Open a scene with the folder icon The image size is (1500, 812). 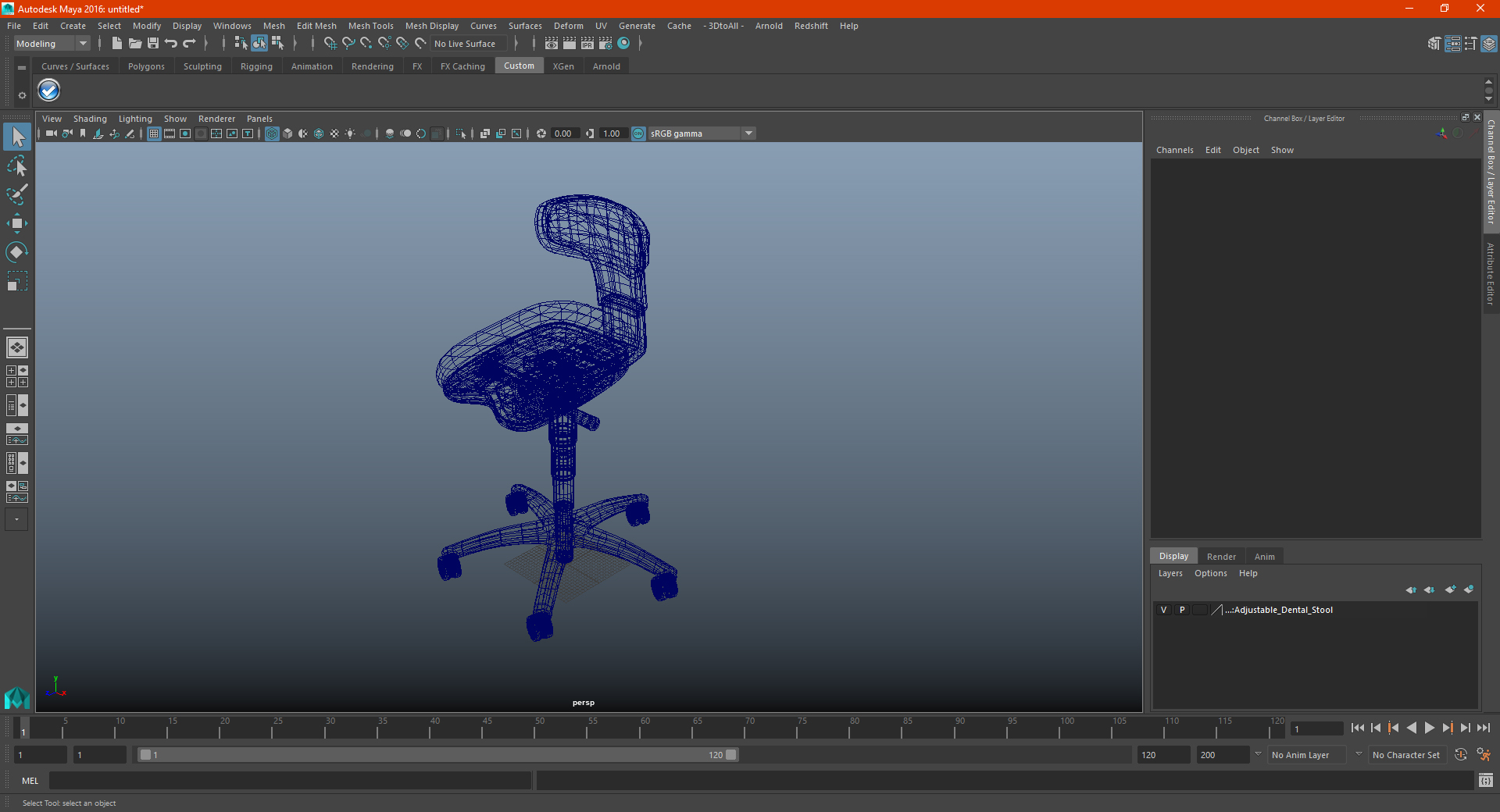[x=134, y=44]
